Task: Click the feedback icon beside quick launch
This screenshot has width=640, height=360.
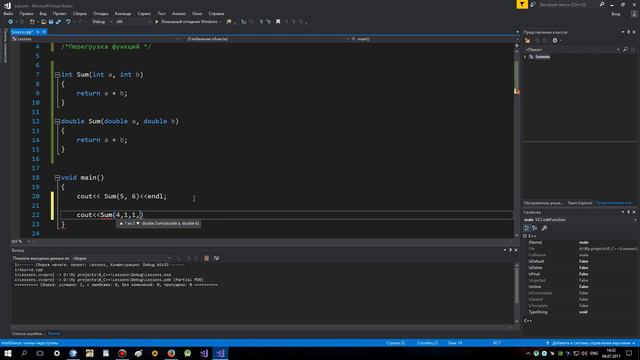Action: (533, 4)
